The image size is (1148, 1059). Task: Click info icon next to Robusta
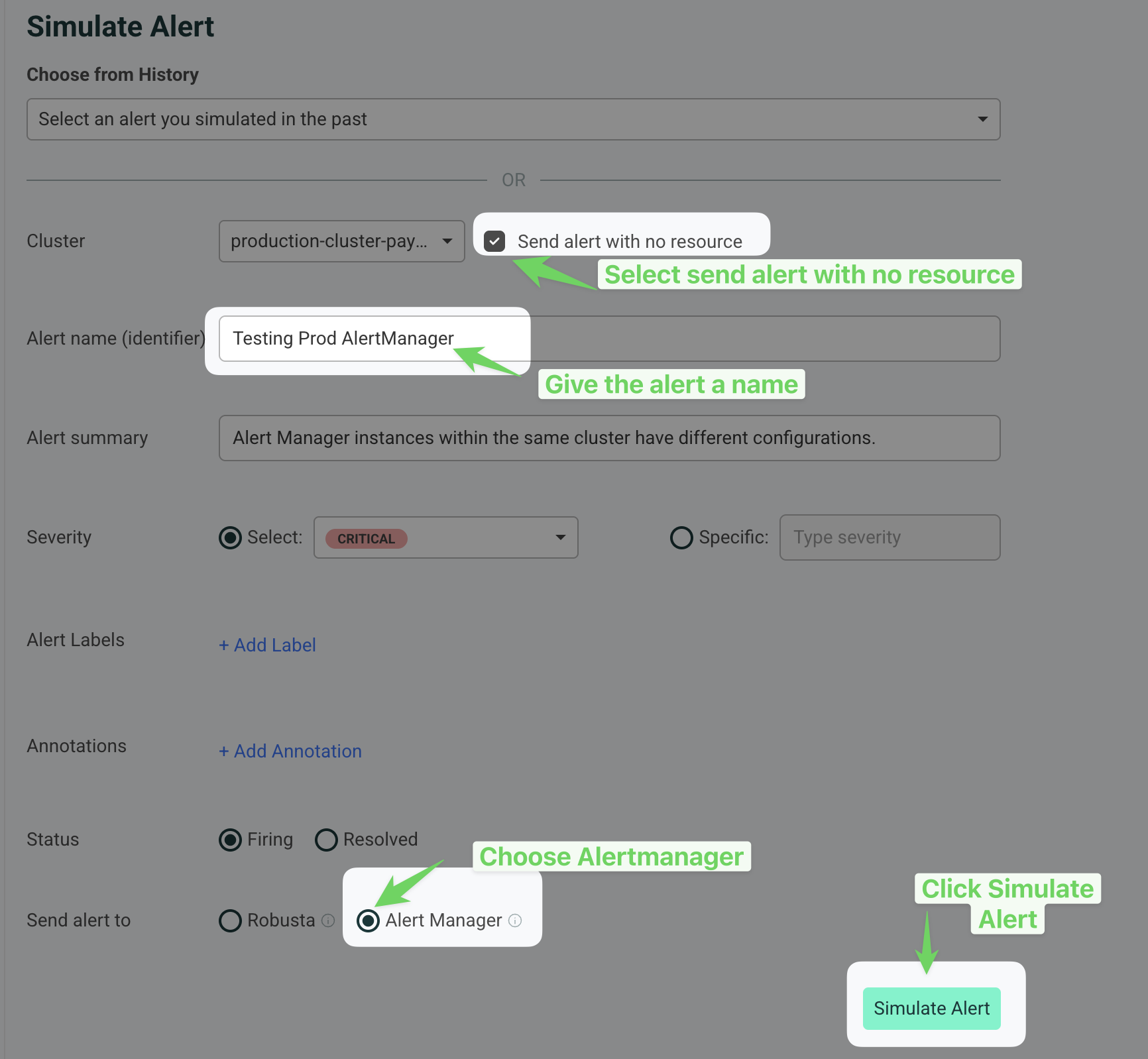328,920
